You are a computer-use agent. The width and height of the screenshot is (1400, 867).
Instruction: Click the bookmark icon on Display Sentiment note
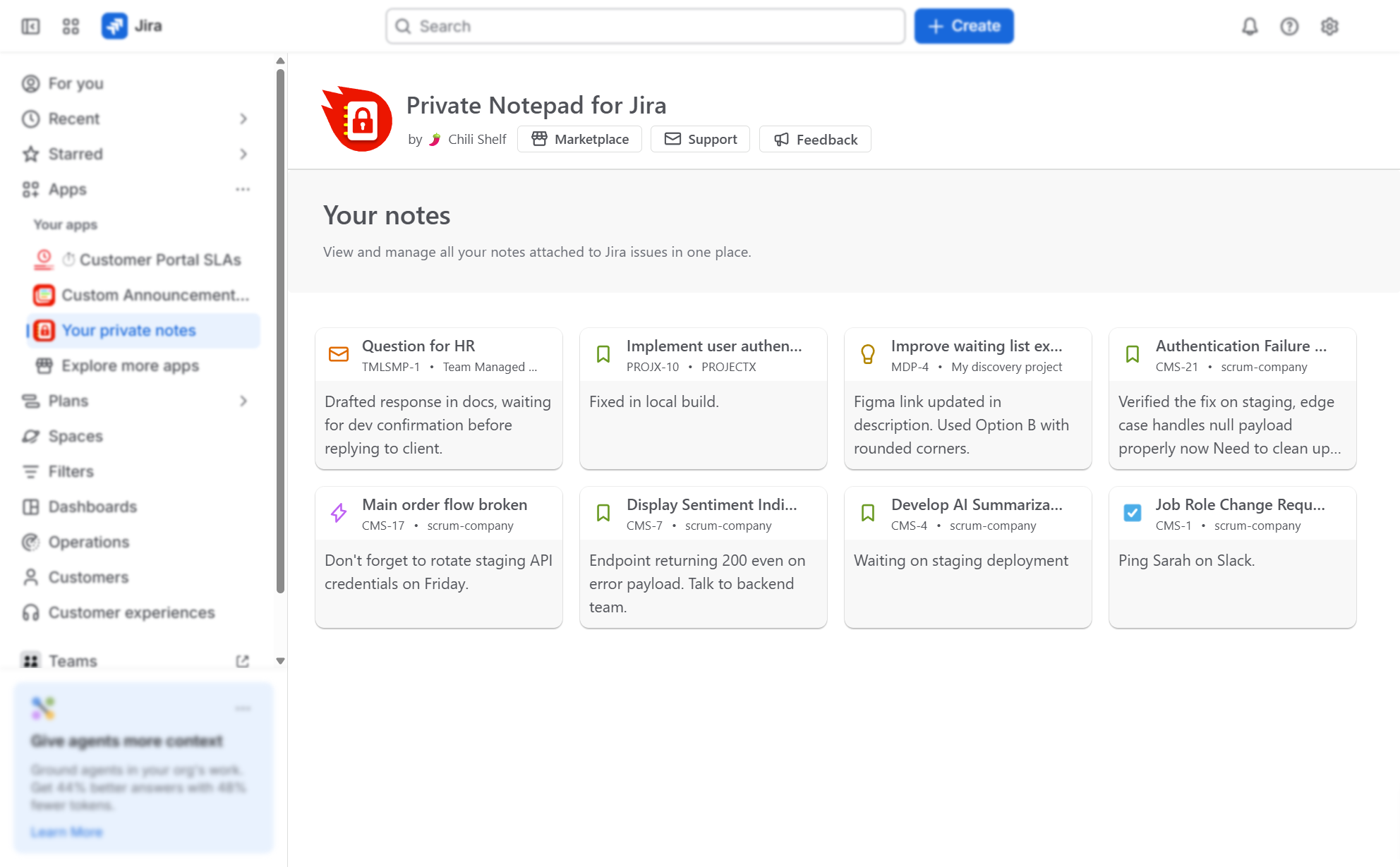pos(603,513)
